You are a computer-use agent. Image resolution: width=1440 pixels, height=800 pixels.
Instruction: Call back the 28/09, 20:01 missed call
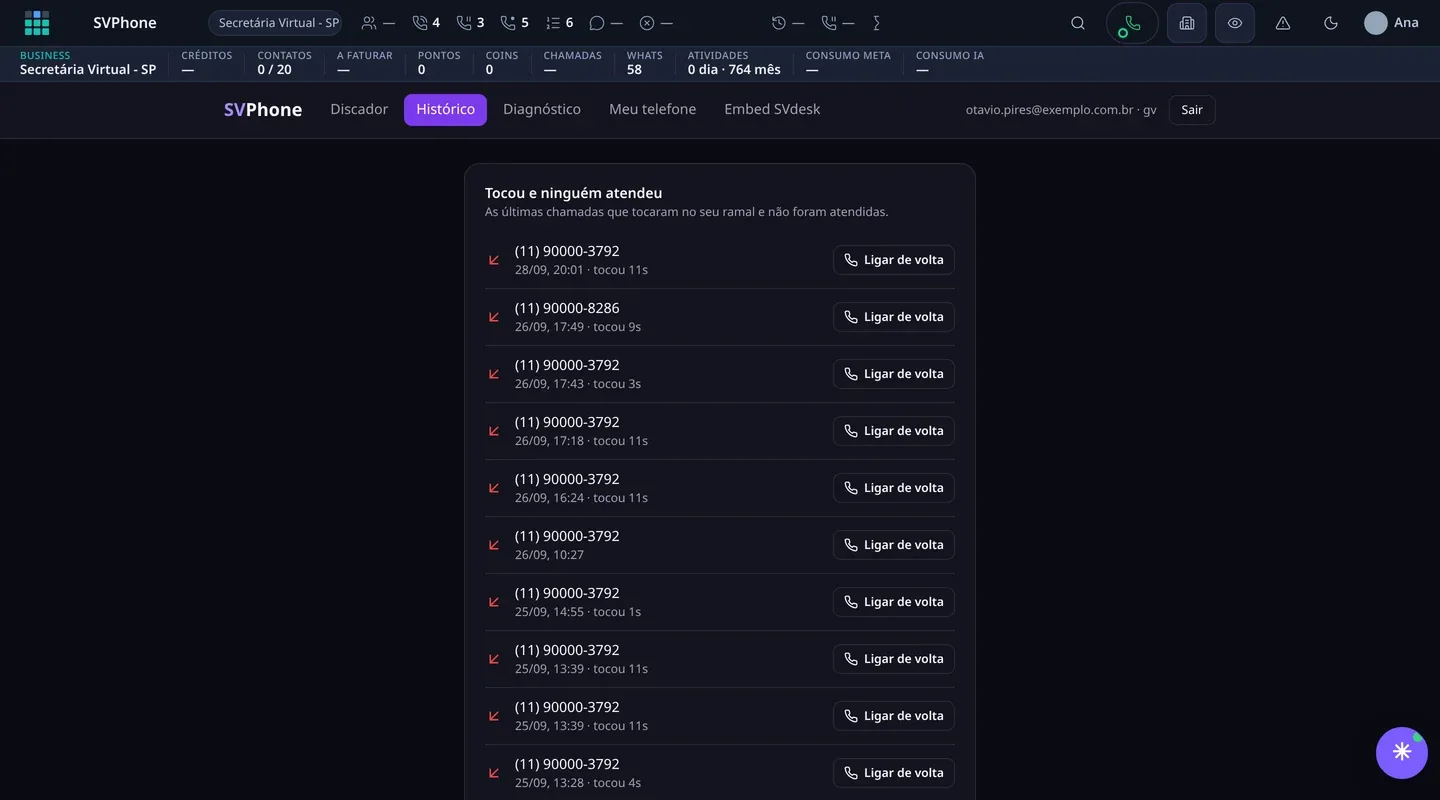pyautogui.click(x=894, y=260)
